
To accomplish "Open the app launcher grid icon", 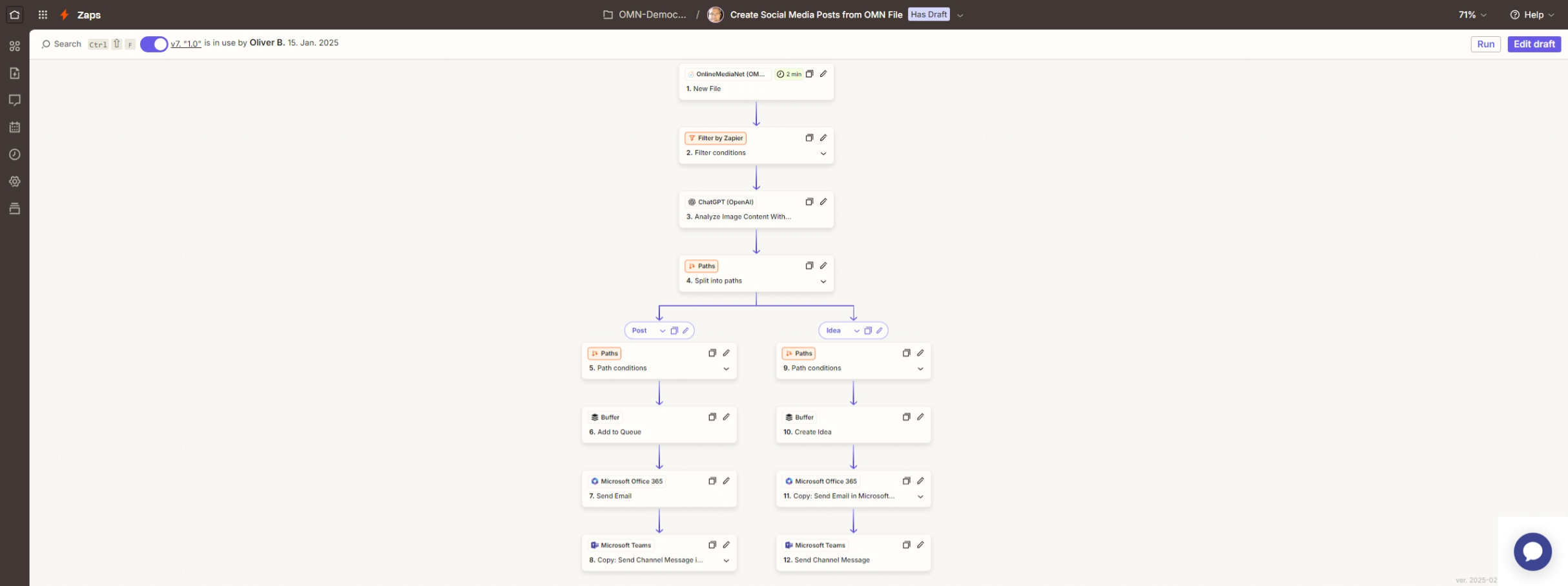I will (43, 14).
